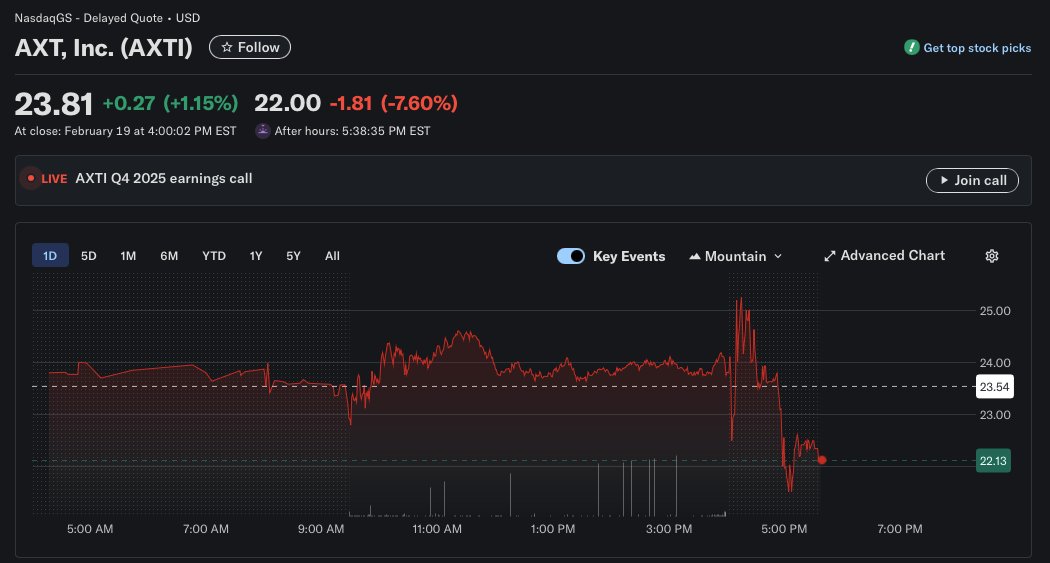
Task: Click the -1.81 (-7.60%) after hours change
Action: pos(394,103)
